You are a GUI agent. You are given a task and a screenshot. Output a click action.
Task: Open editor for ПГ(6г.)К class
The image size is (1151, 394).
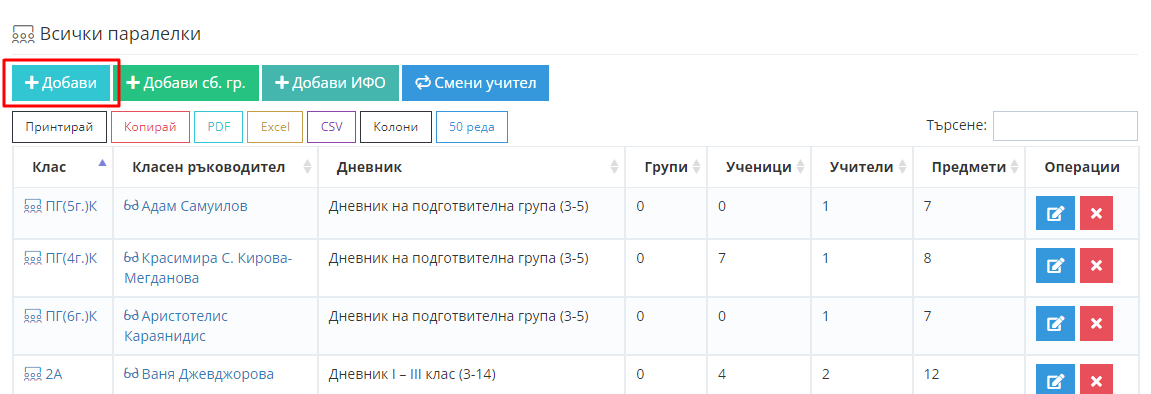[x=1055, y=323]
